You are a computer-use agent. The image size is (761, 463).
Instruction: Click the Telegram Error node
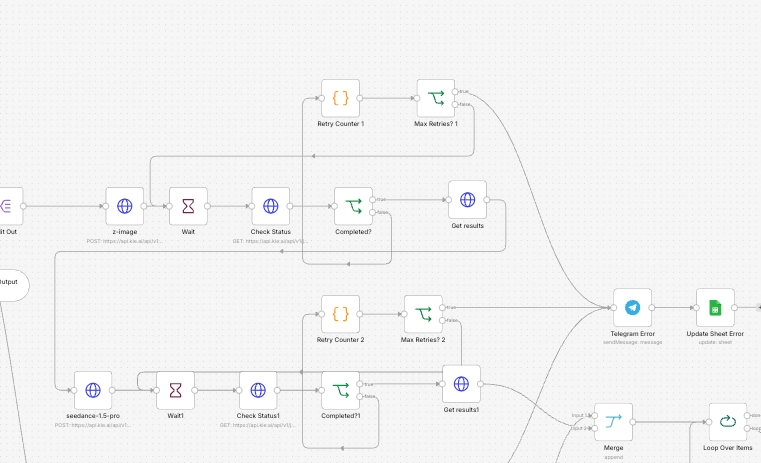tap(632, 308)
